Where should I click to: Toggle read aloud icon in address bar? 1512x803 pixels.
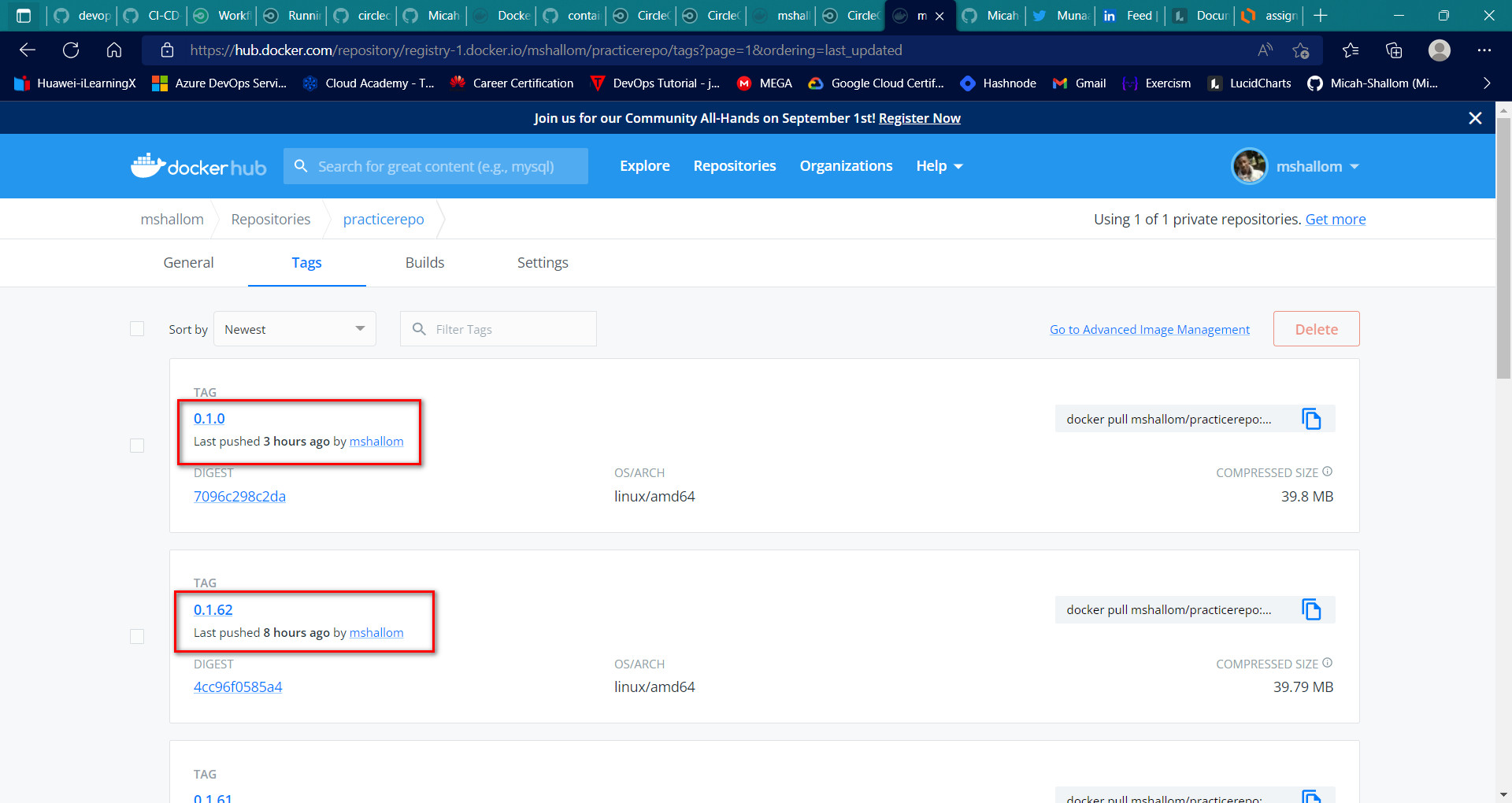coord(1265,50)
